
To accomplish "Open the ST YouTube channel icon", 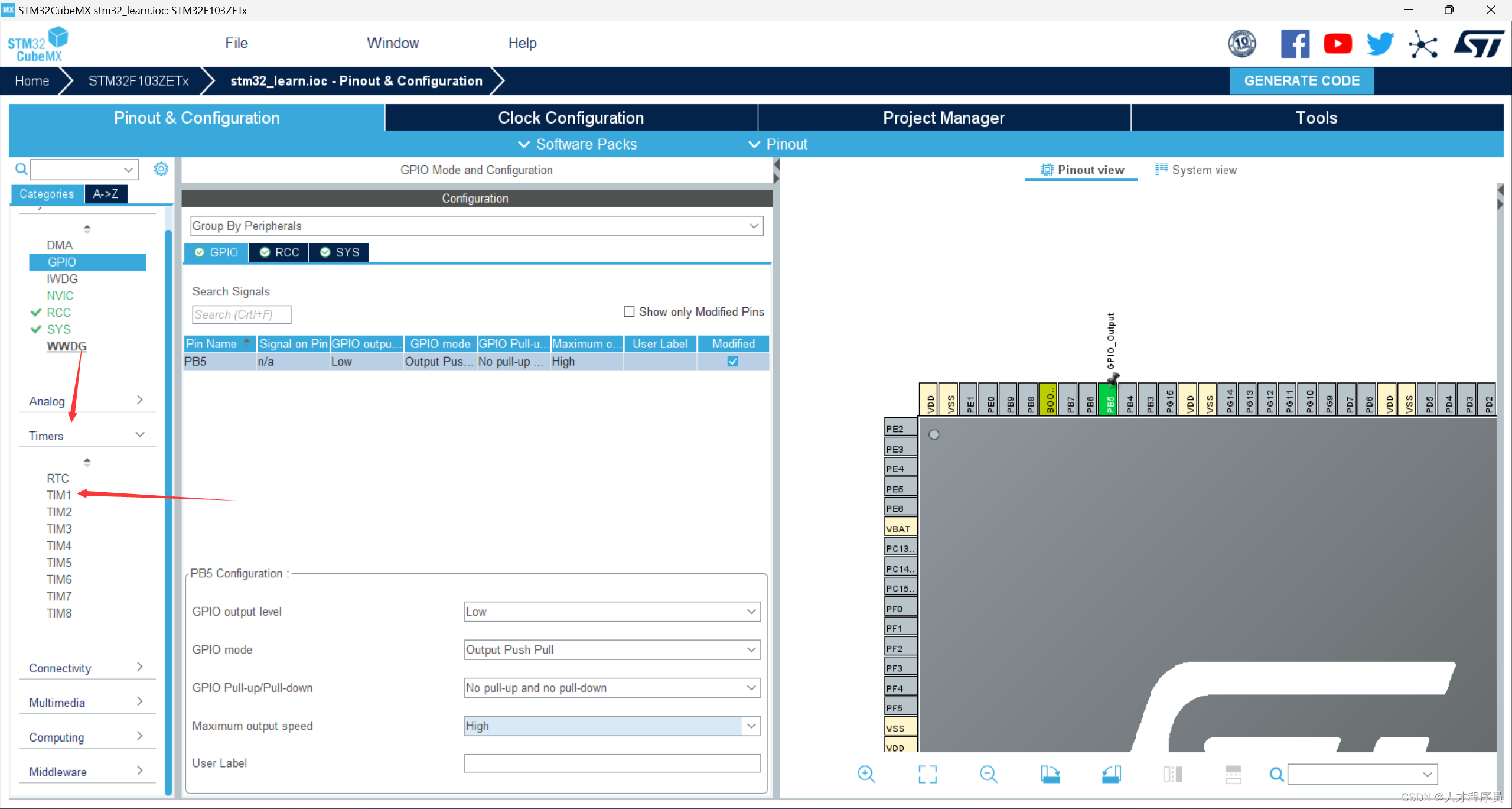I will point(1337,44).
